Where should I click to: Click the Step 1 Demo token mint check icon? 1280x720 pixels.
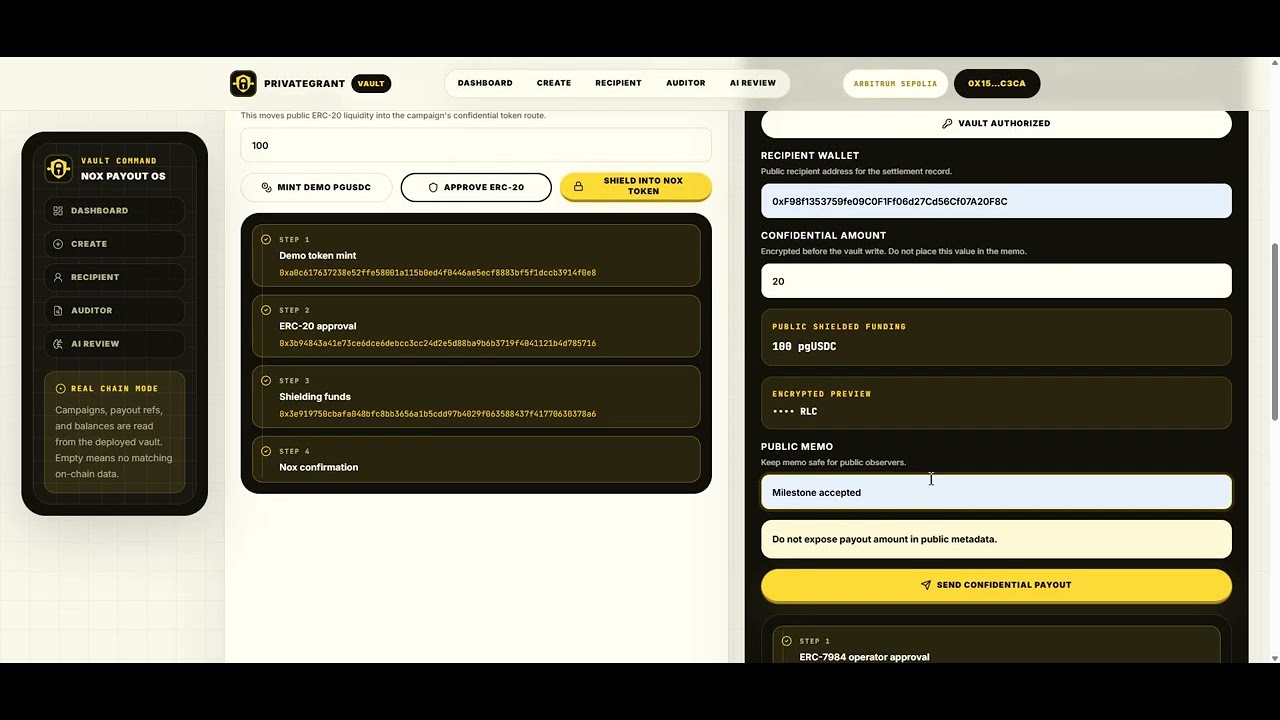click(x=266, y=240)
